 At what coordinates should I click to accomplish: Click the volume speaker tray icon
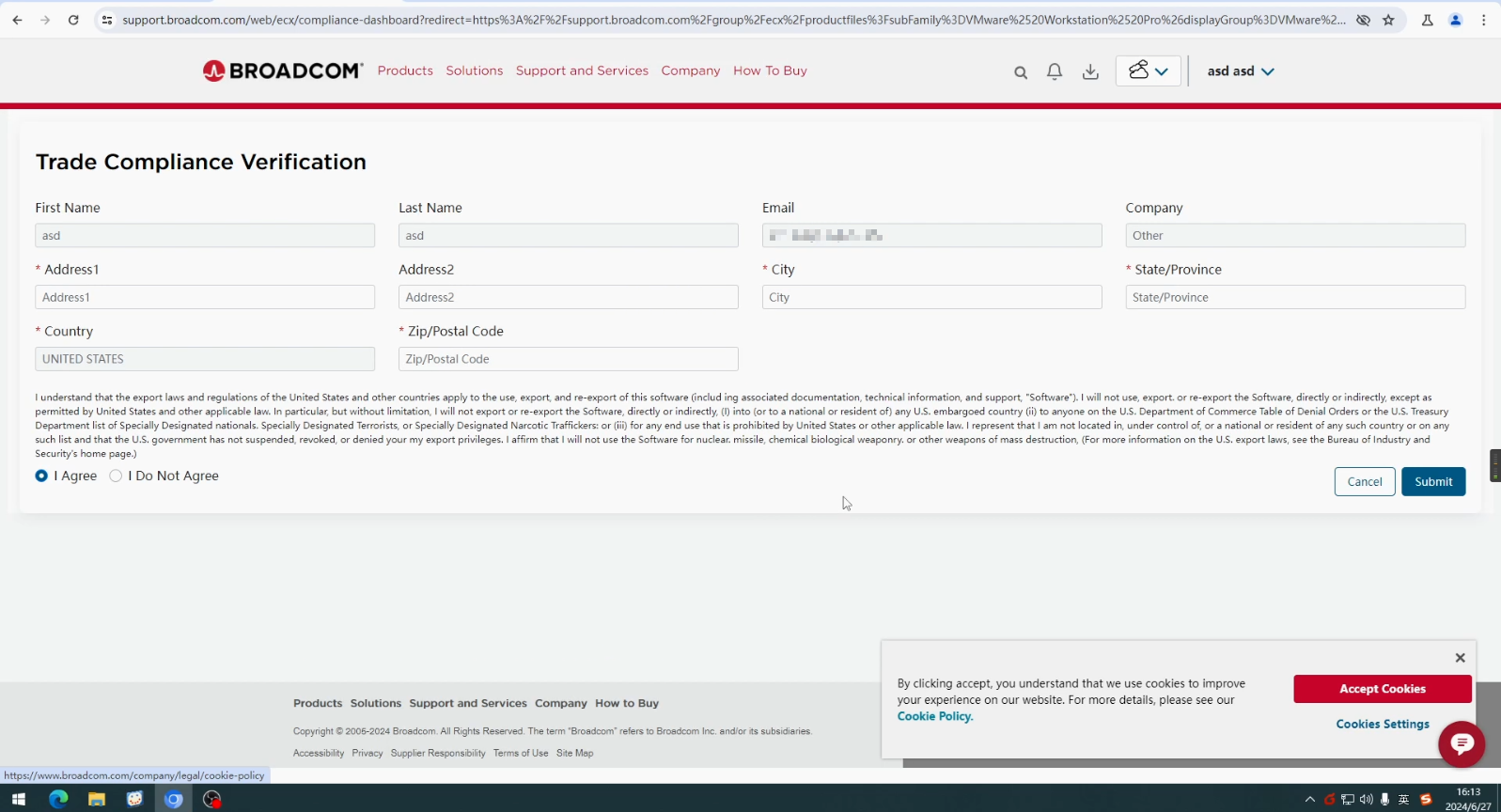click(1366, 800)
